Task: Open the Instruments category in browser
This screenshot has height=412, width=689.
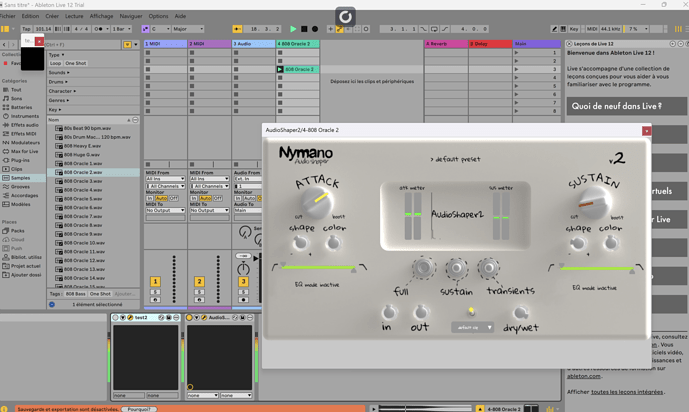Action: [x=24, y=116]
